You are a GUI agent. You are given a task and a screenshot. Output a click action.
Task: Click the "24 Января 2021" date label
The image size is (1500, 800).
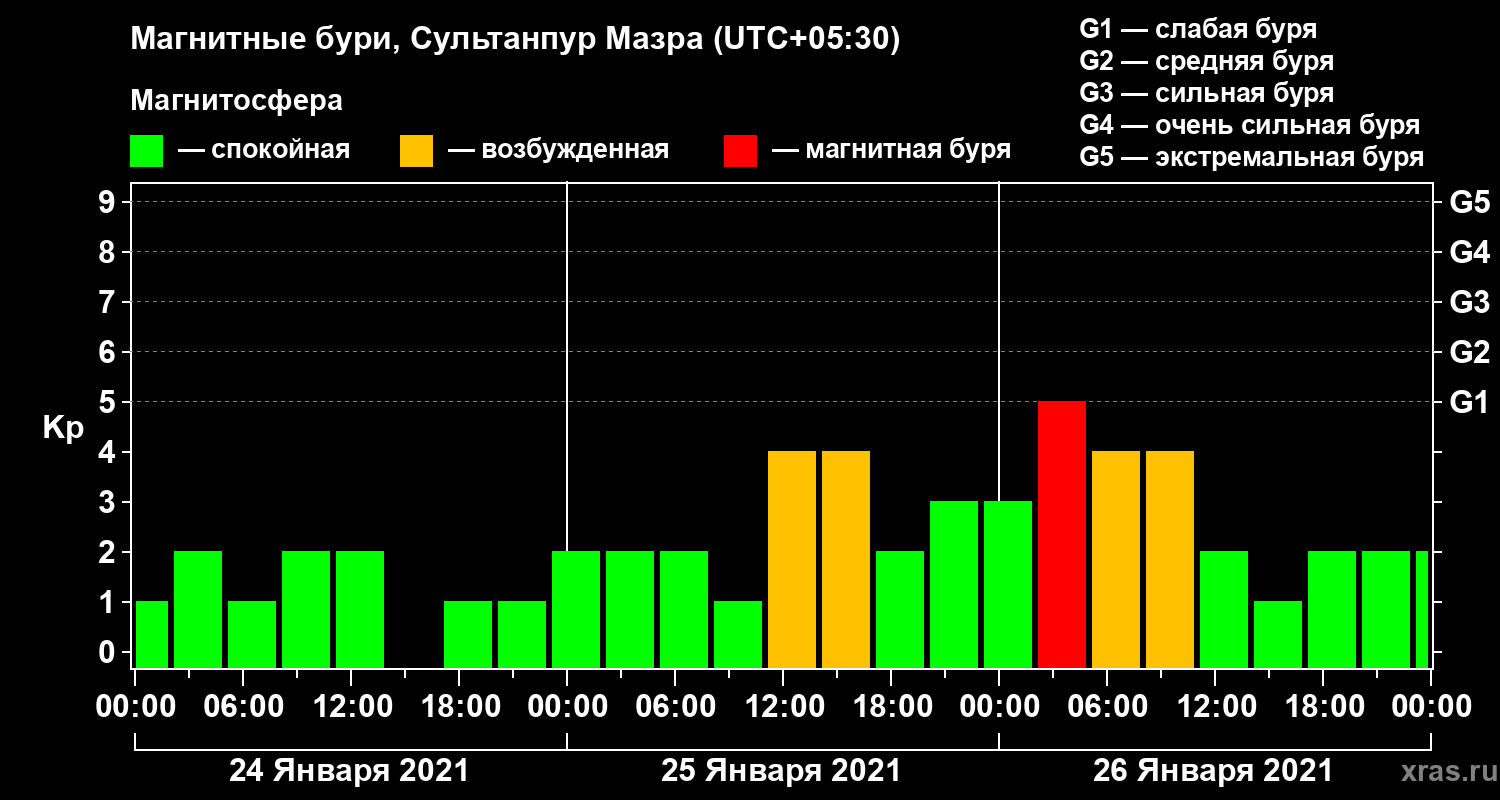(x=349, y=771)
